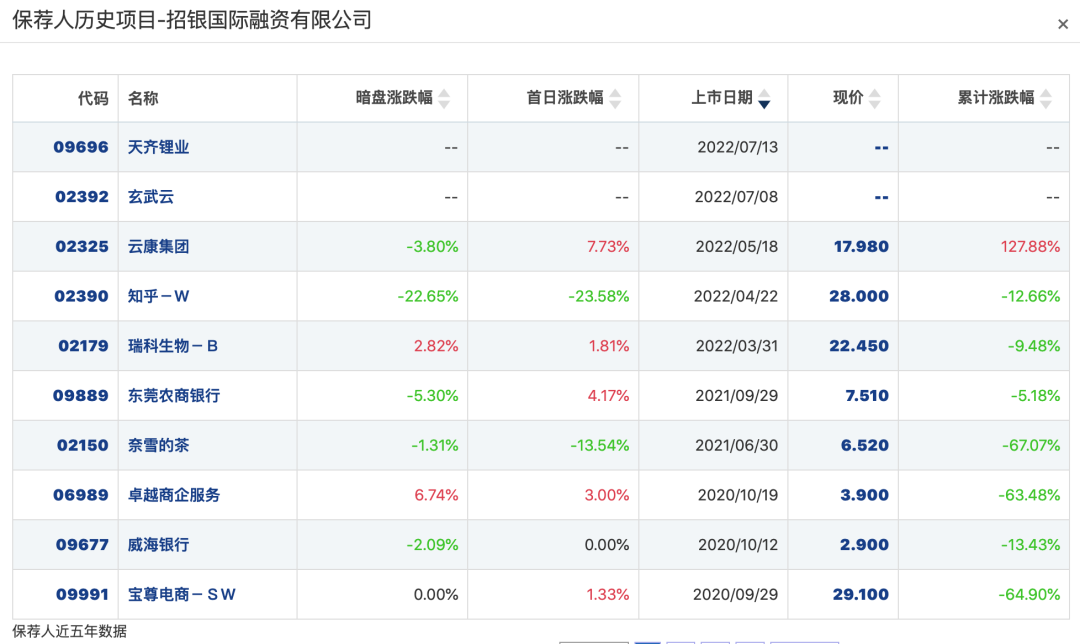Open stock code 02179

pos(83,346)
